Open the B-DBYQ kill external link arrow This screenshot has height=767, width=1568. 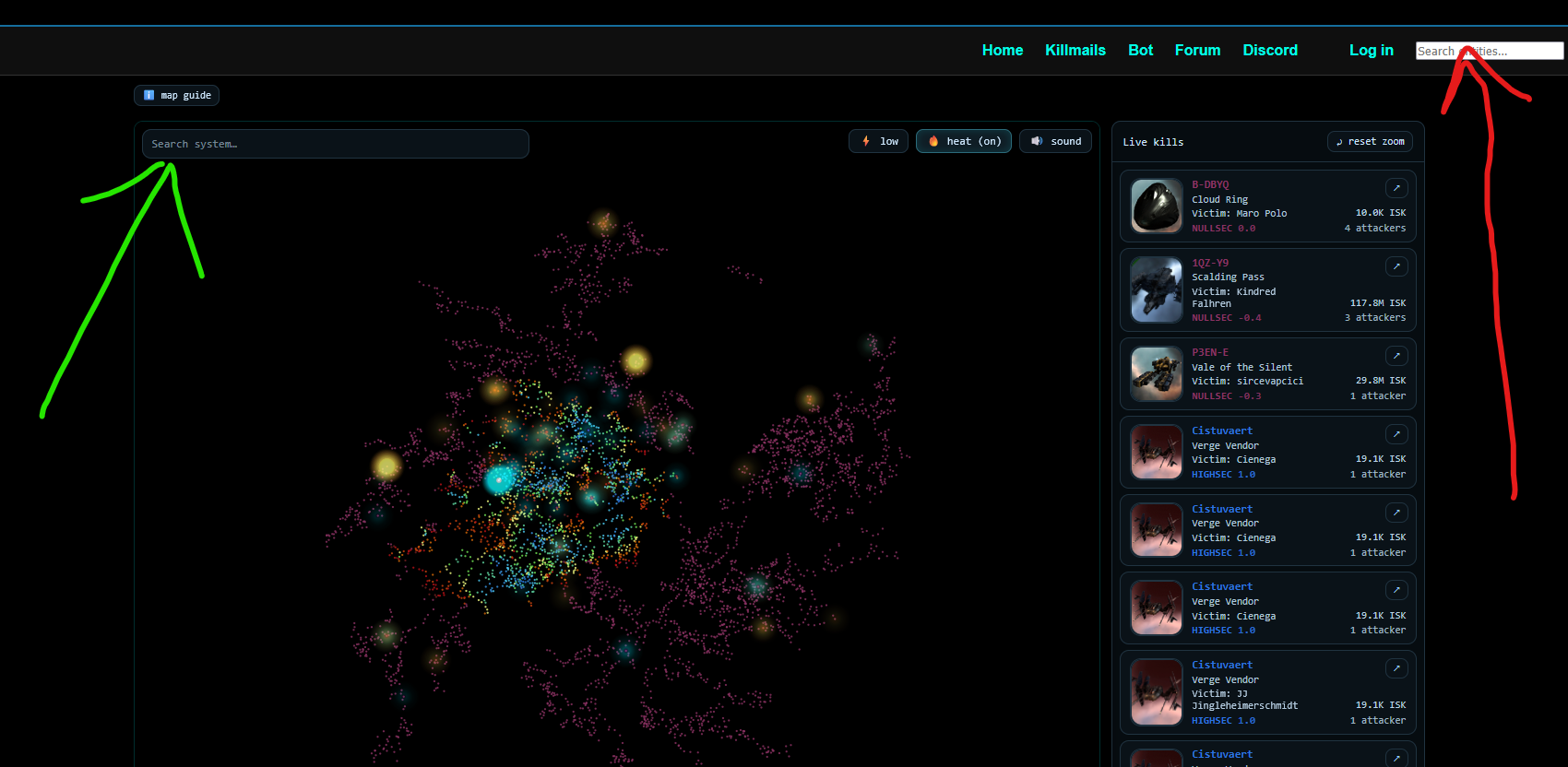click(1396, 188)
